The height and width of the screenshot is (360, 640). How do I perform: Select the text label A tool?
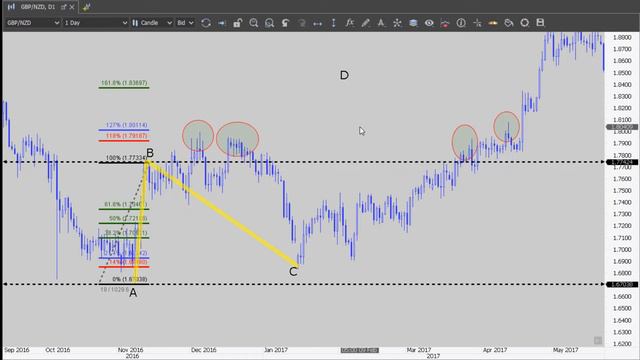tap(381, 23)
